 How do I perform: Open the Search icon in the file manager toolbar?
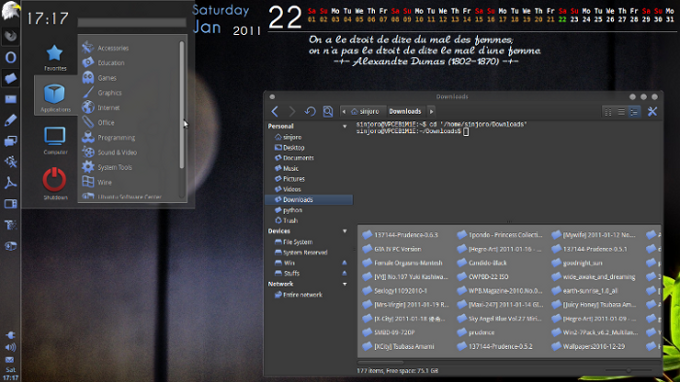(x=328, y=111)
